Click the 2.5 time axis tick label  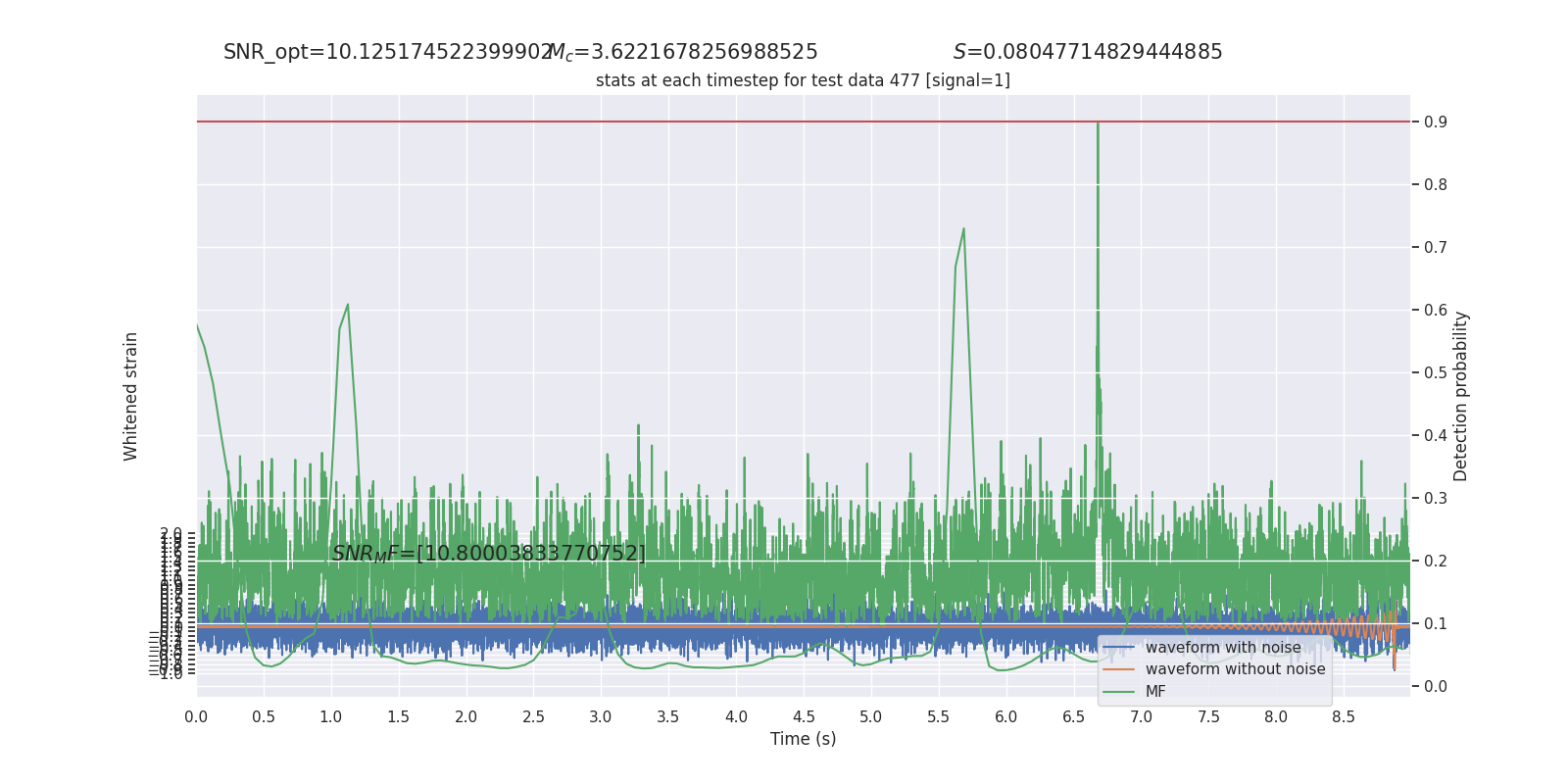(x=533, y=717)
